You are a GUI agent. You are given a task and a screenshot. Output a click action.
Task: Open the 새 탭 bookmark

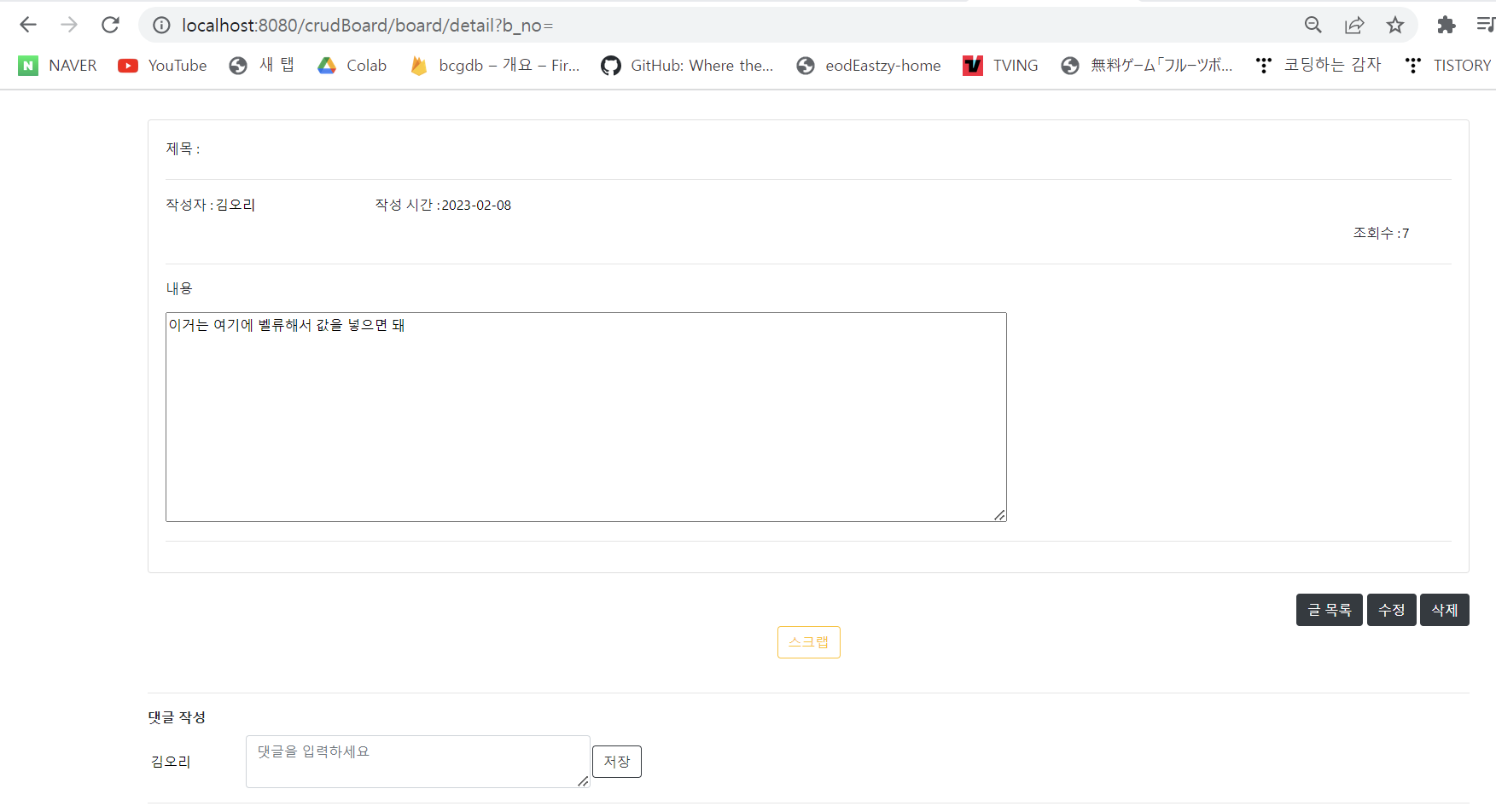click(261, 66)
